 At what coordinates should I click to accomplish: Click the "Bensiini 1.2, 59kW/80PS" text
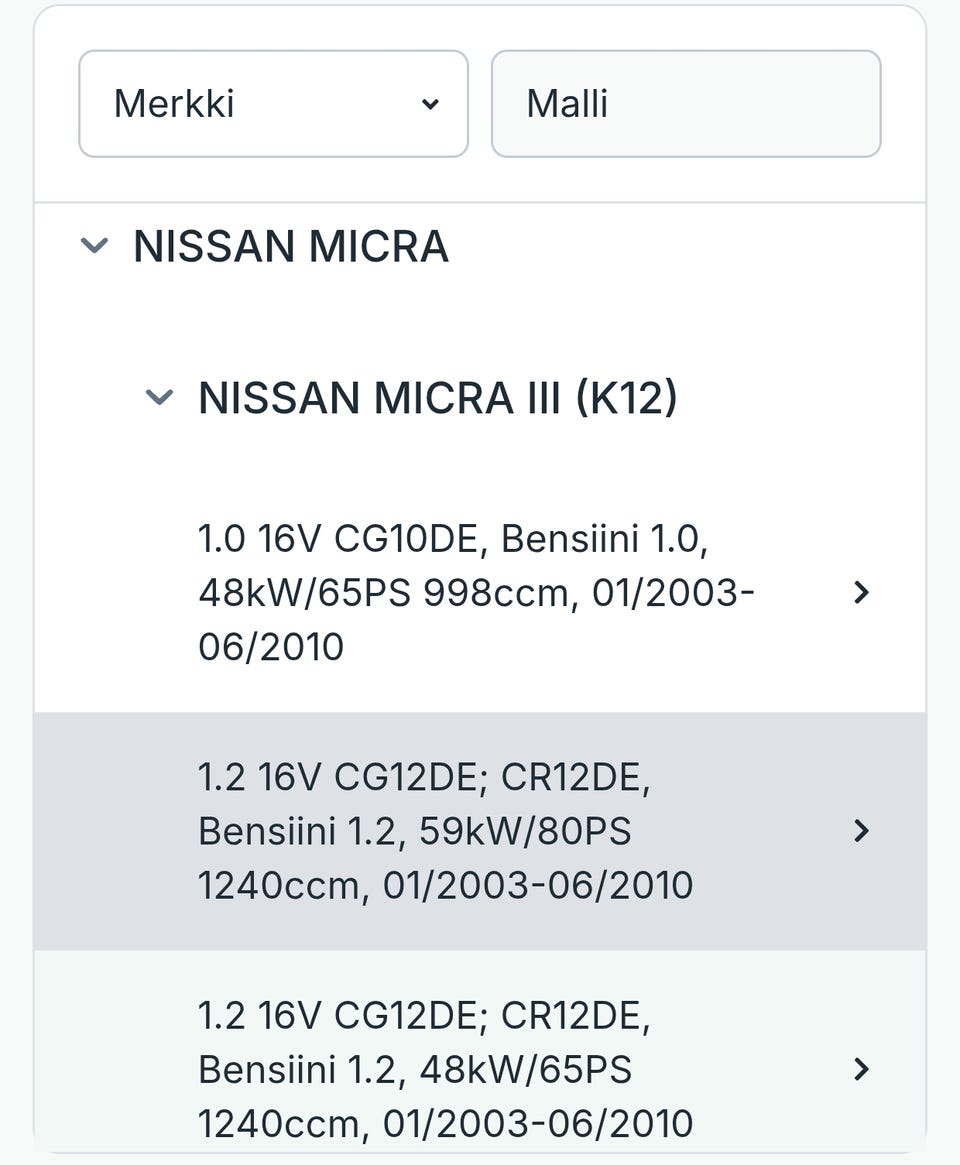point(415,831)
